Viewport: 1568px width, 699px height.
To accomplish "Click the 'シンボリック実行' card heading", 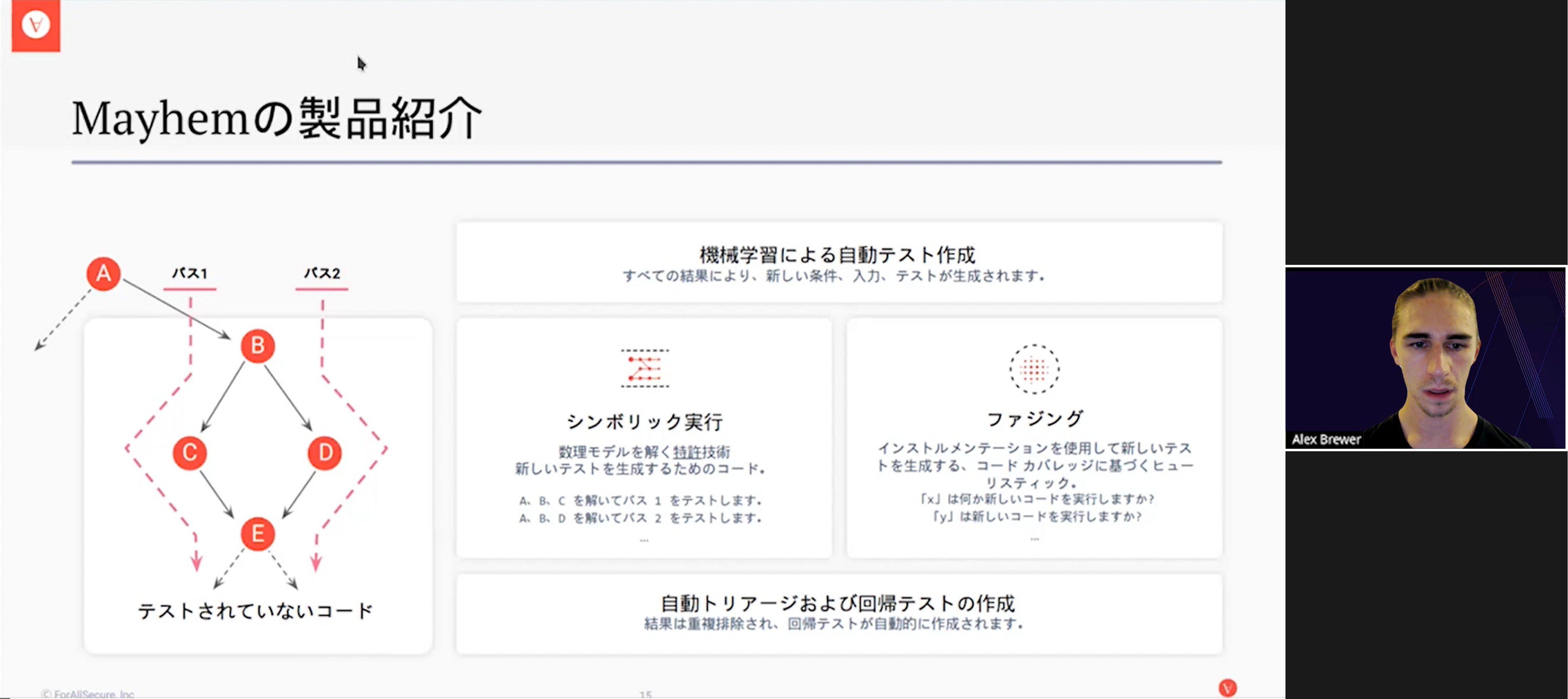I will tap(644, 421).
